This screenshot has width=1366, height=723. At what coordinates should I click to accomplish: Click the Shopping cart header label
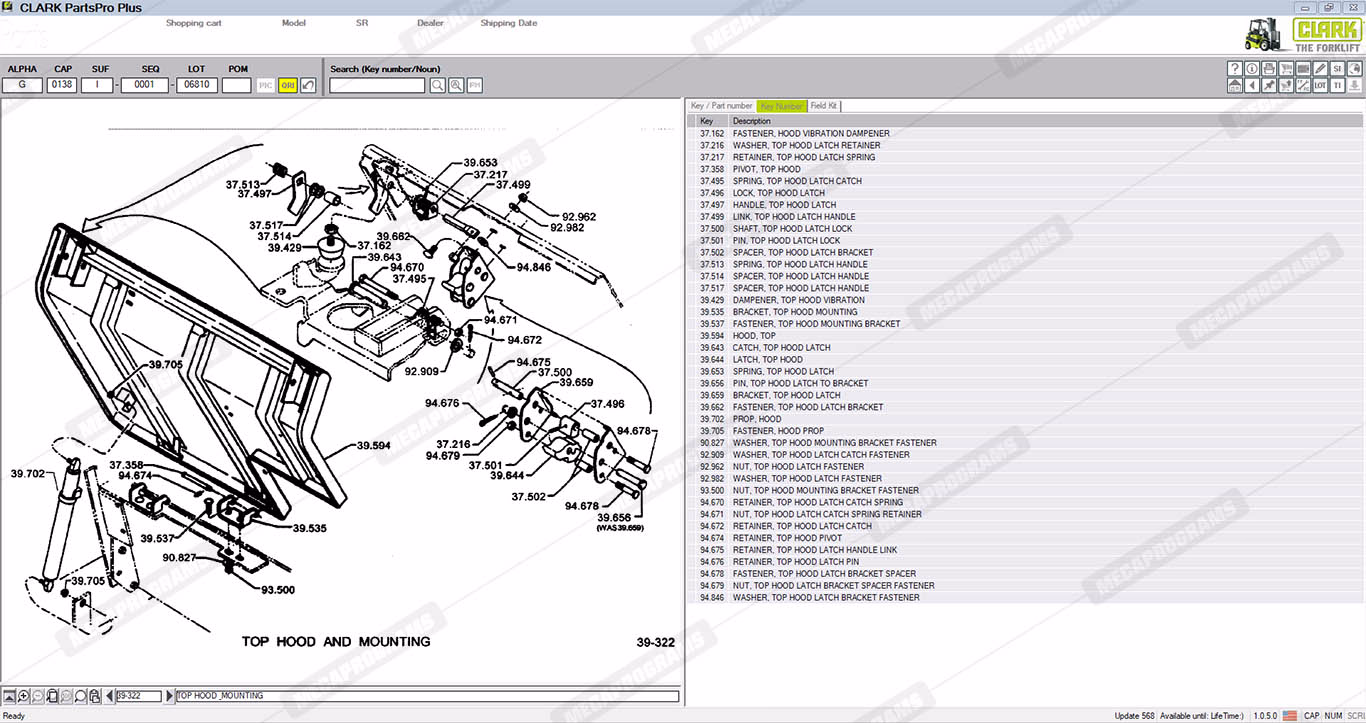[194, 23]
